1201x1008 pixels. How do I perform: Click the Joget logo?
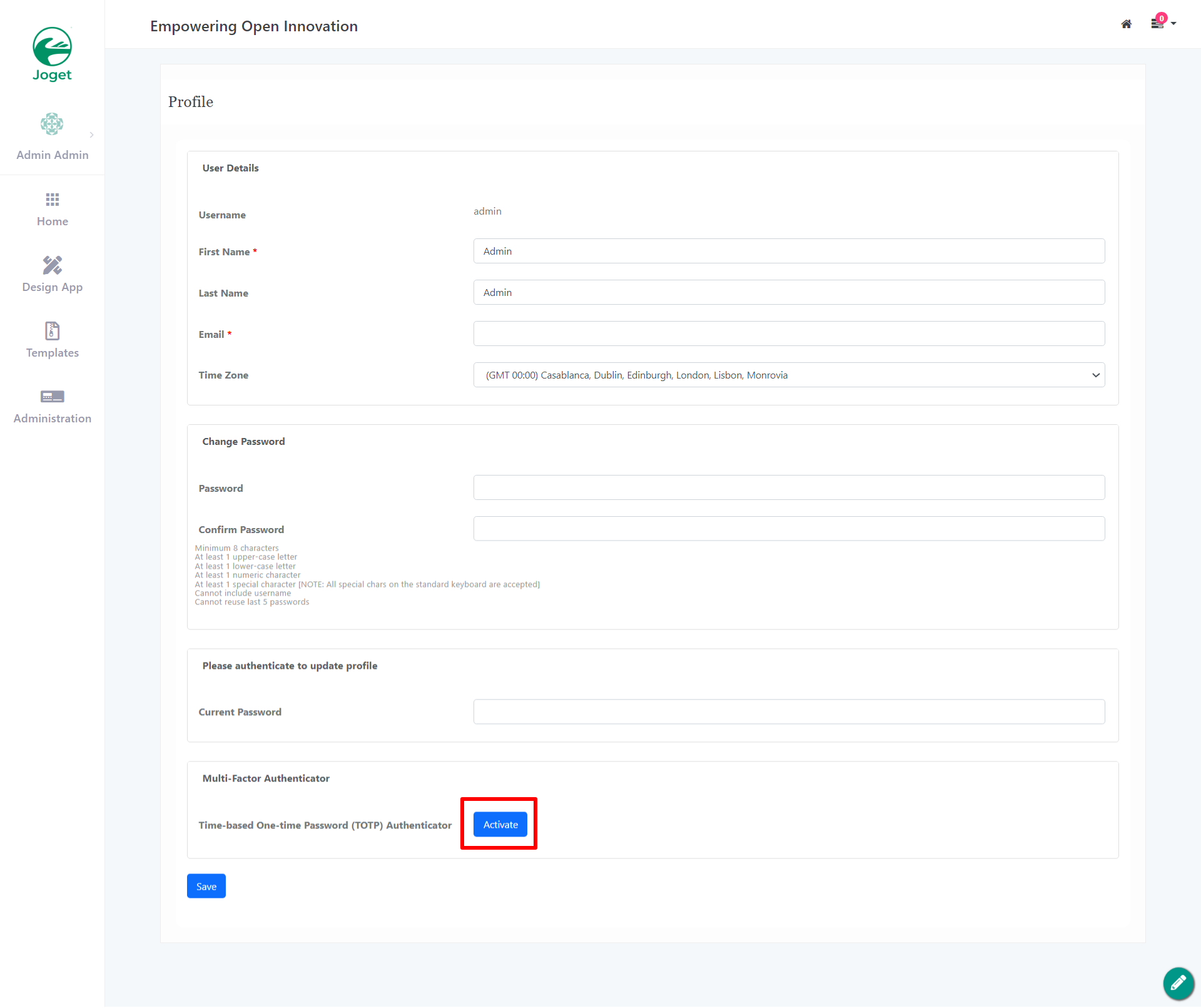pyautogui.click(x=52, y=54)
